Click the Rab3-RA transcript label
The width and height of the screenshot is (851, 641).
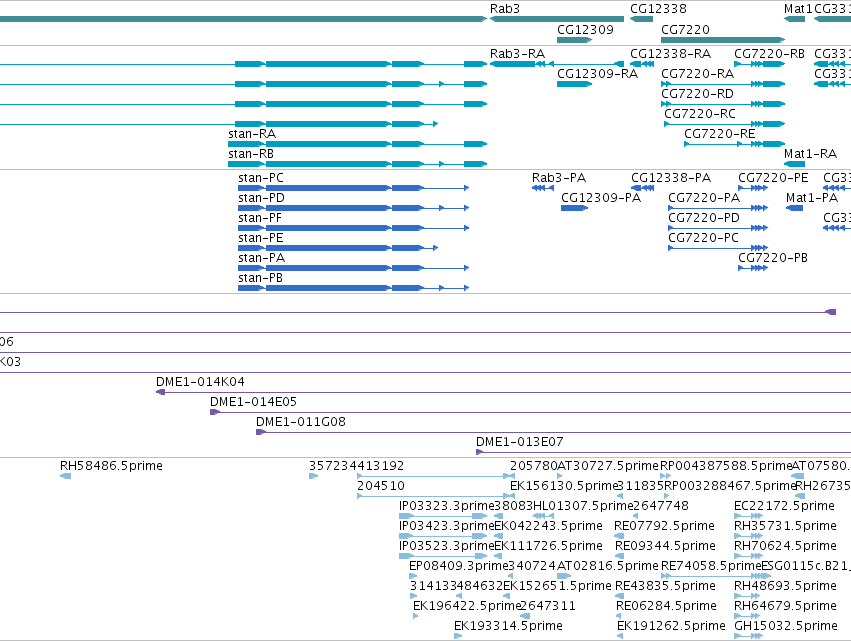[517, 54]
